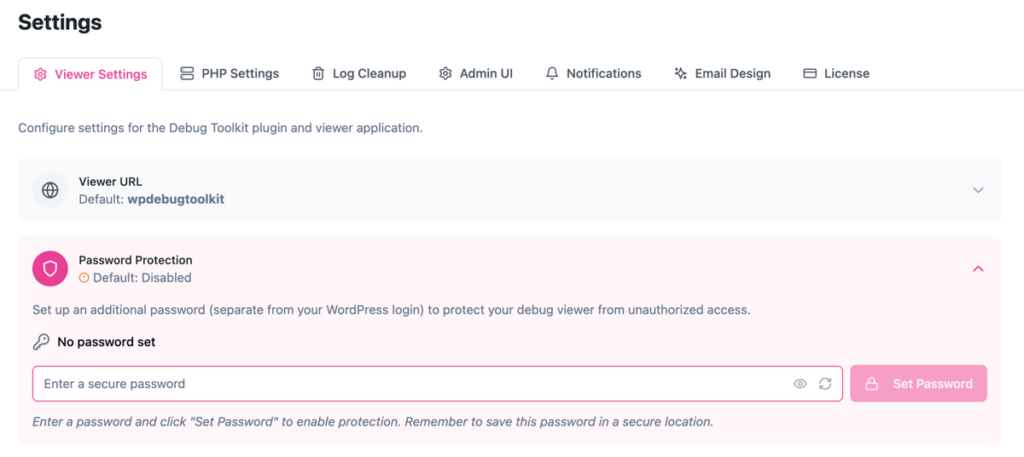Click the globe icon beside Viewer URL
This screenshot has width=1024, height=457.
50,190
